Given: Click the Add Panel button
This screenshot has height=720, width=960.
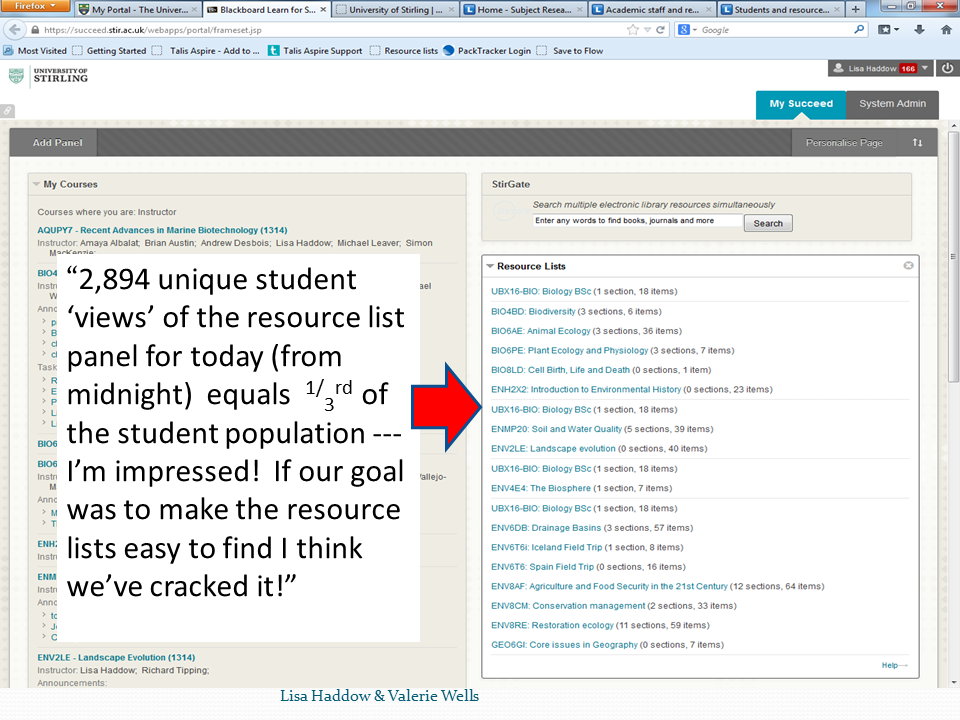Looking at the screenshot, I should (x=57, y=143).
